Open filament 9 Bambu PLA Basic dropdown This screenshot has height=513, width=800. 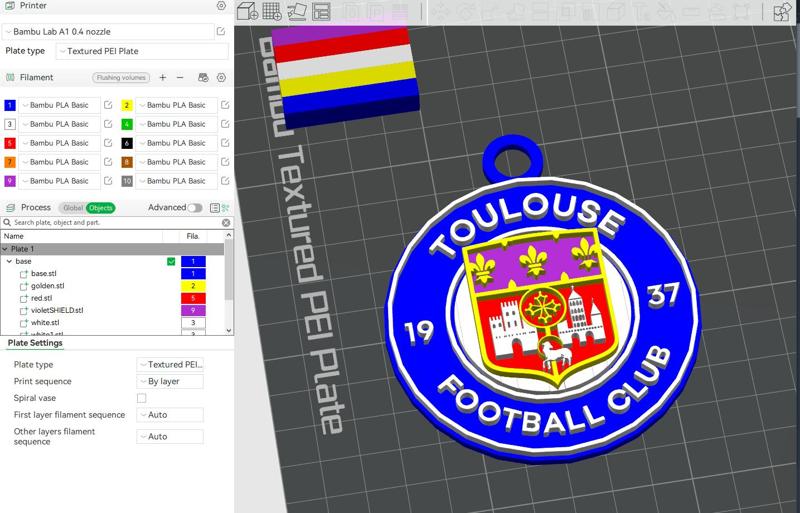[x=59, y=181]
